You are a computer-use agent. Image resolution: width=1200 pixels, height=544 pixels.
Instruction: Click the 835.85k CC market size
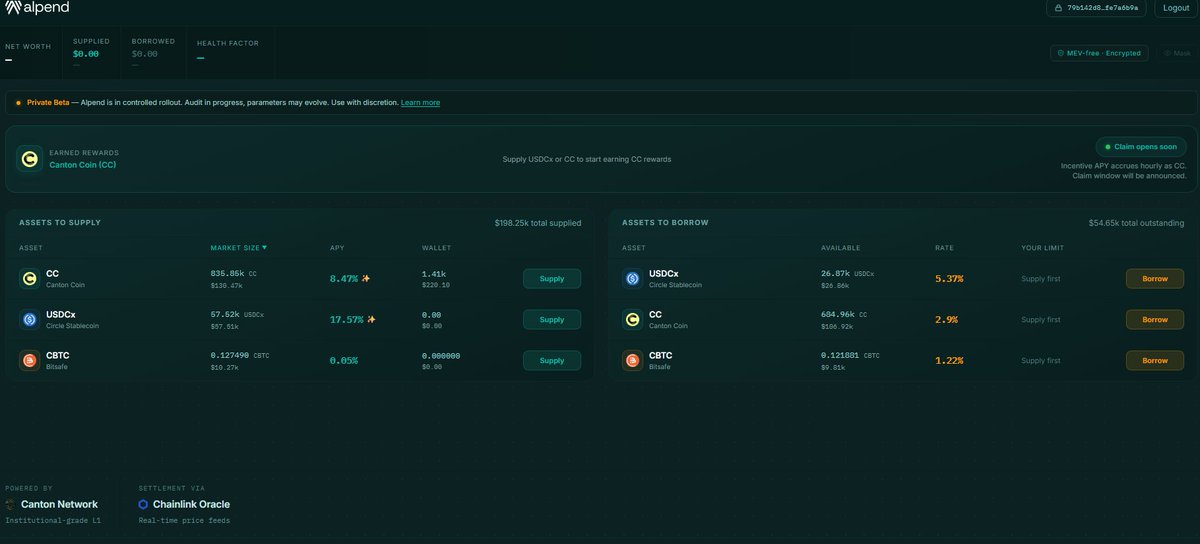click(233, 273)
